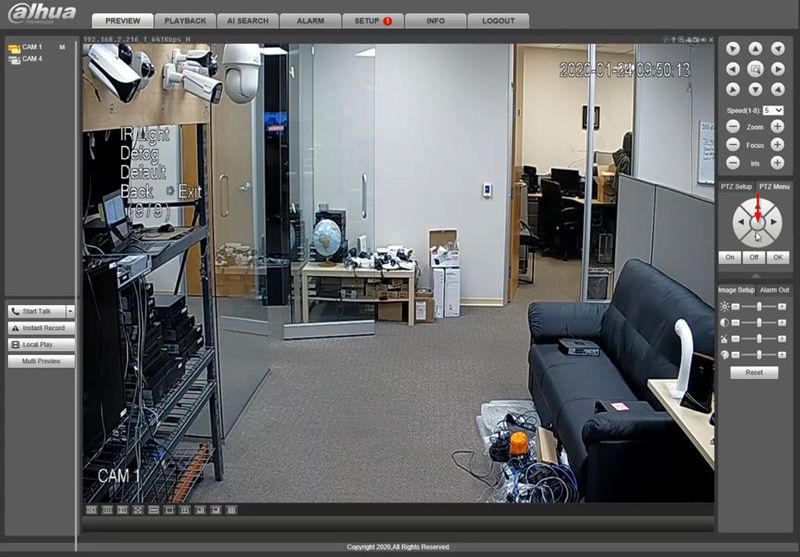
Task: Pan camera right with PTZ right arrow
Action: click(778, 69)
